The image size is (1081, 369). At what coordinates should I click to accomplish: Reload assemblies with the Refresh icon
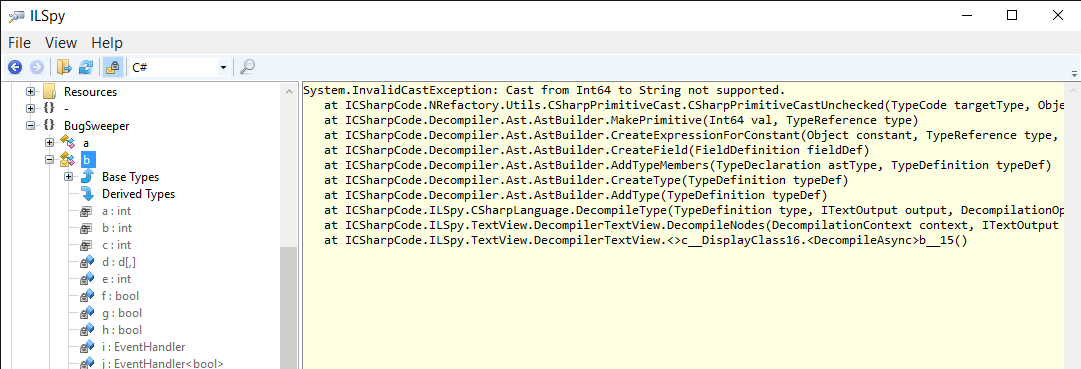85,68
